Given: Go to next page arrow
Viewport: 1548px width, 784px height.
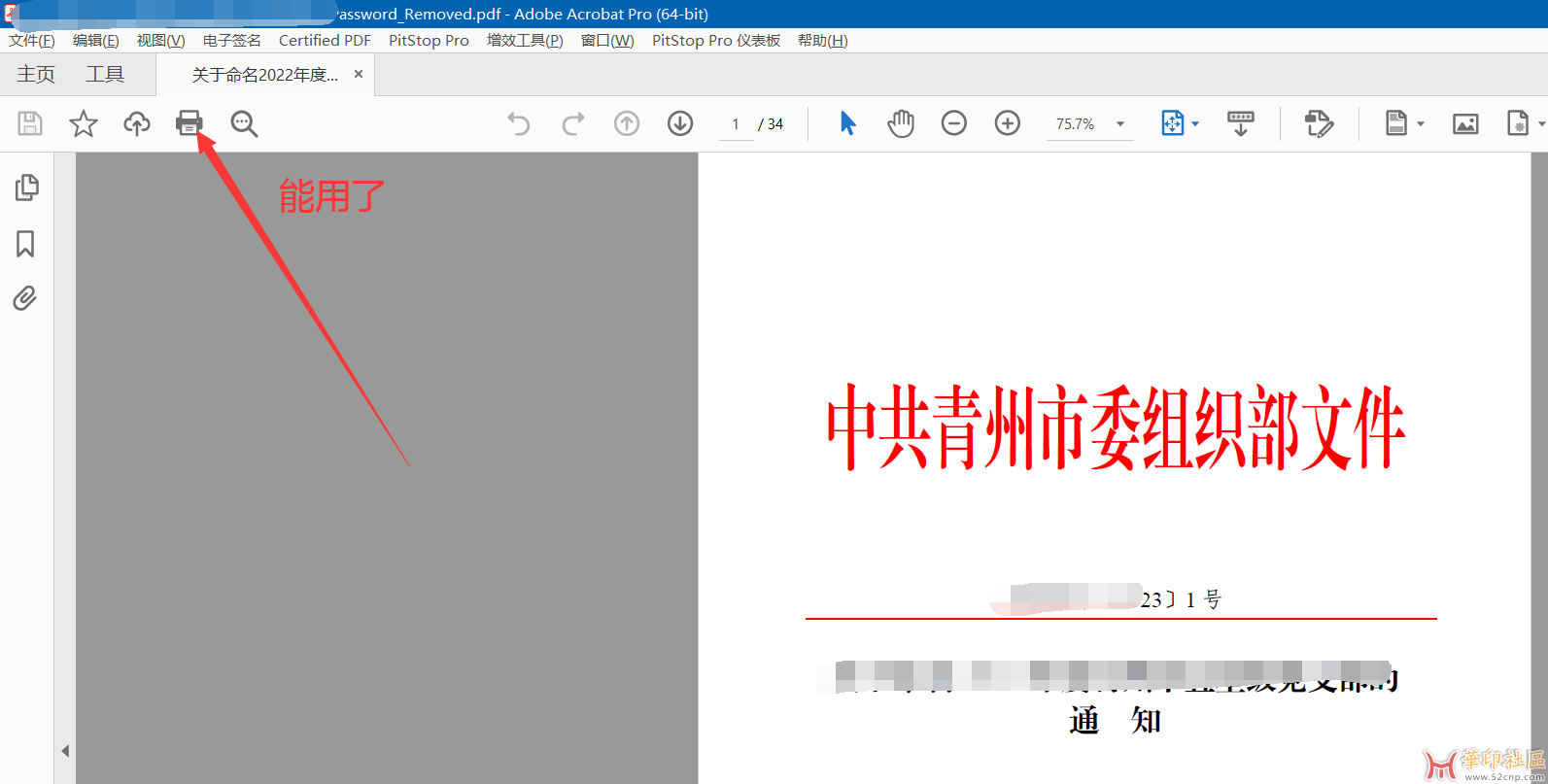Looking at the screenshot, I should pyautogui.click(x=680, y=123).
